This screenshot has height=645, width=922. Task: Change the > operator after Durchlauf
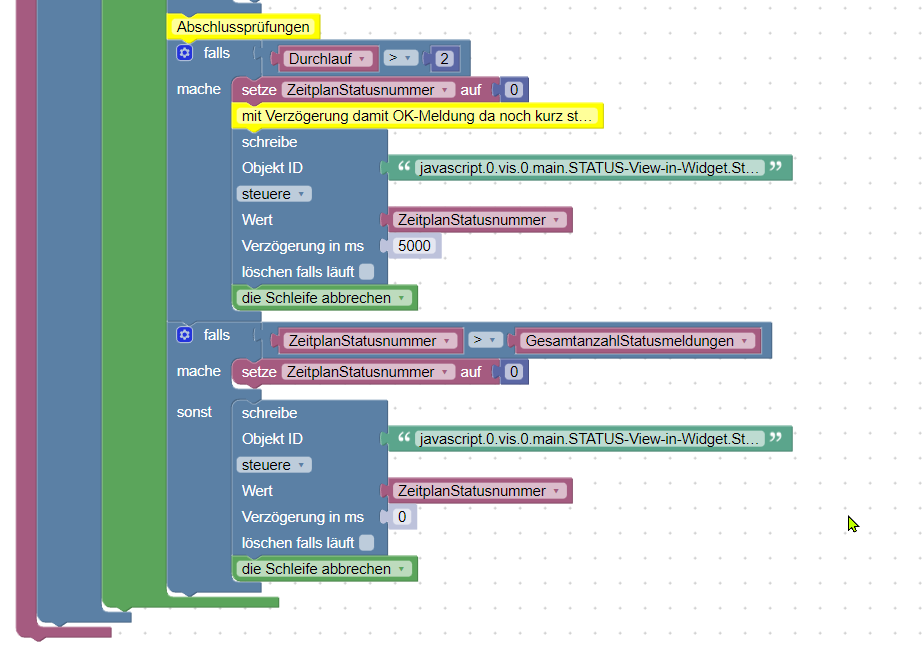pos(400,58)
